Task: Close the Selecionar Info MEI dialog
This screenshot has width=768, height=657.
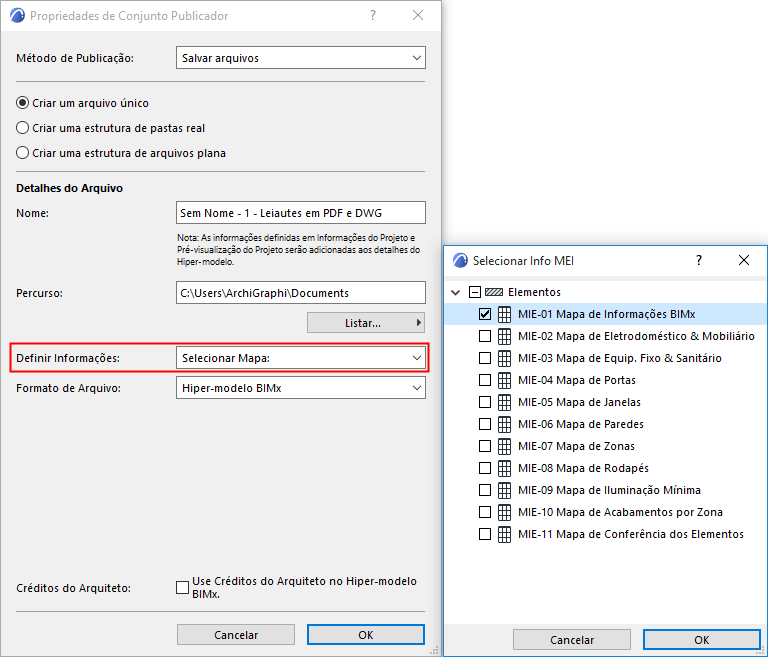Action: (744, 260)
